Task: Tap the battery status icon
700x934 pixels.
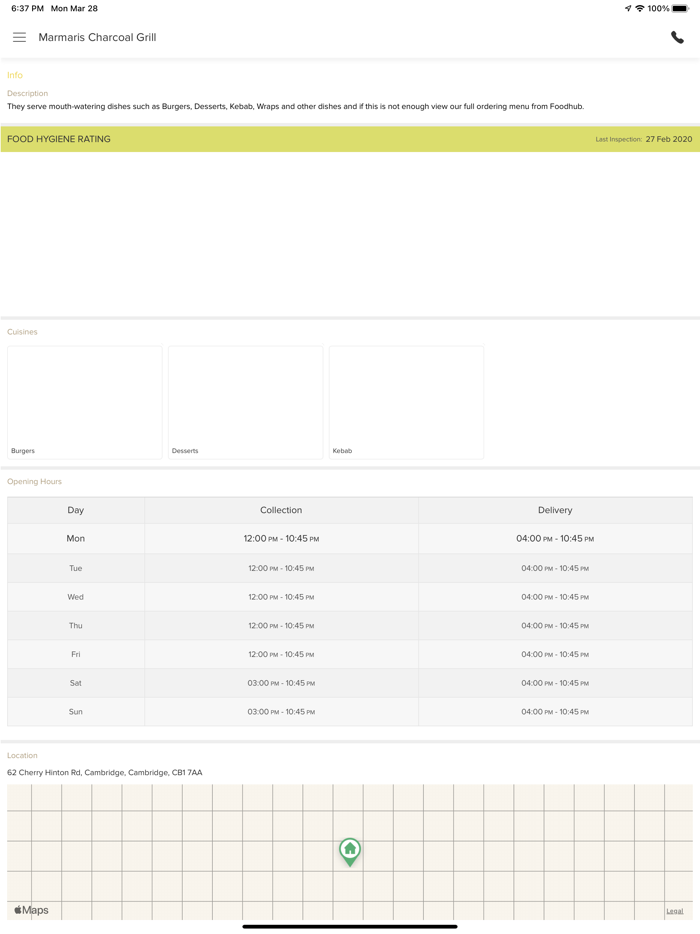Action: click(x=680, y=8)
